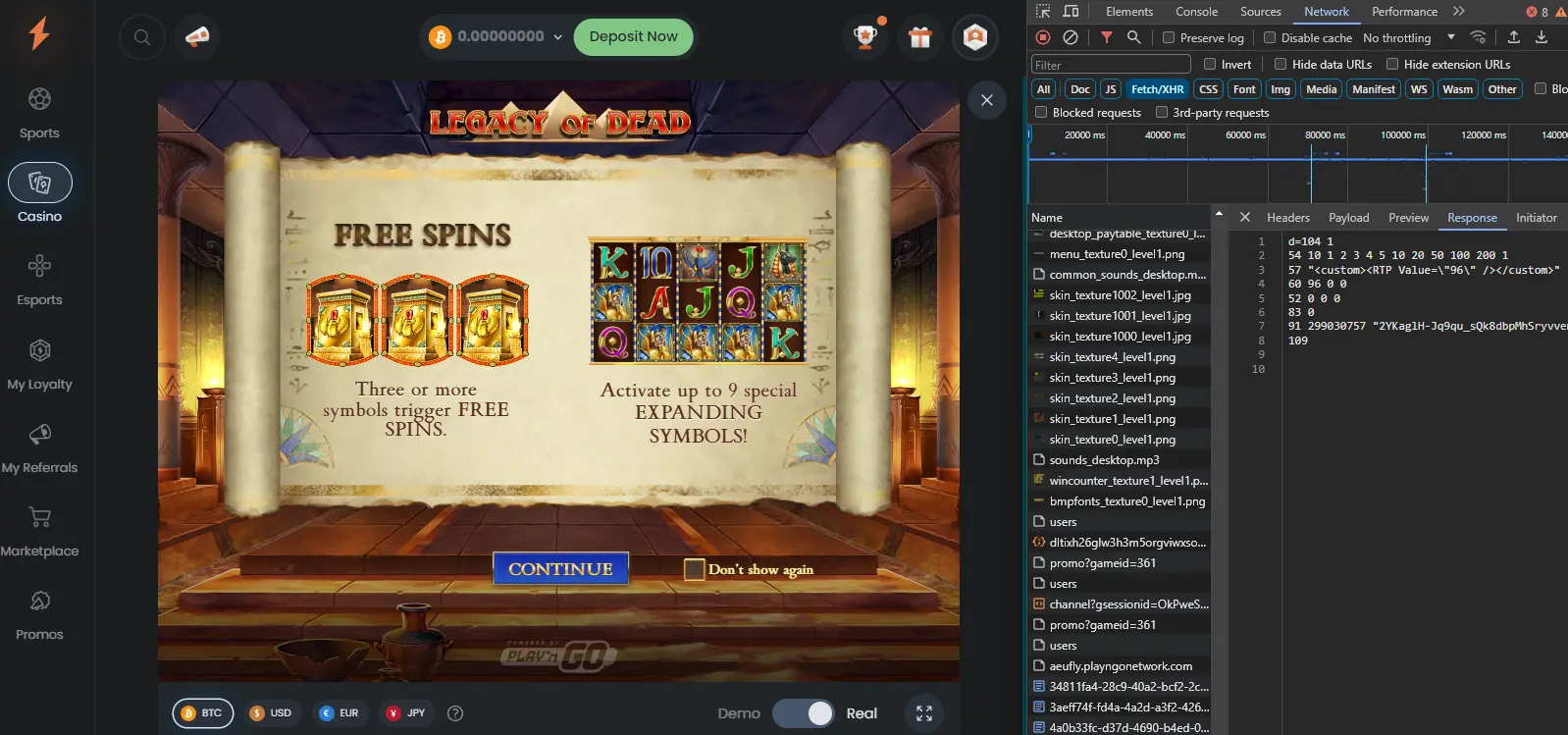Click the import HAR upload icon
The image size is (1568, 735).
tap(1514, 37)
